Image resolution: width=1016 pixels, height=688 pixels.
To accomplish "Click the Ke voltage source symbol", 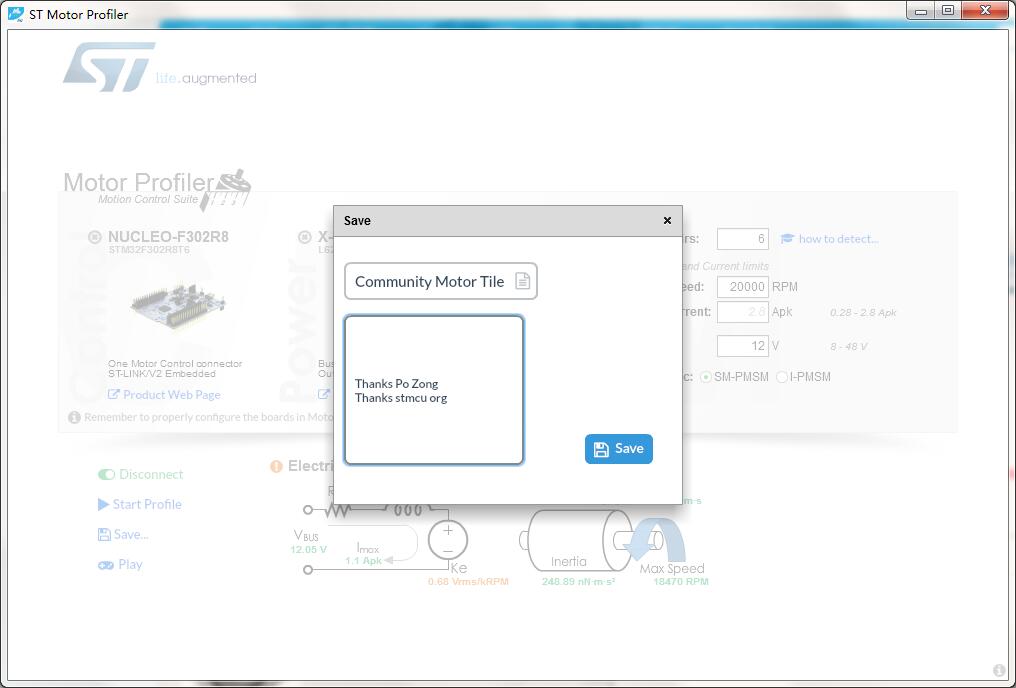I will pos(448,540).
